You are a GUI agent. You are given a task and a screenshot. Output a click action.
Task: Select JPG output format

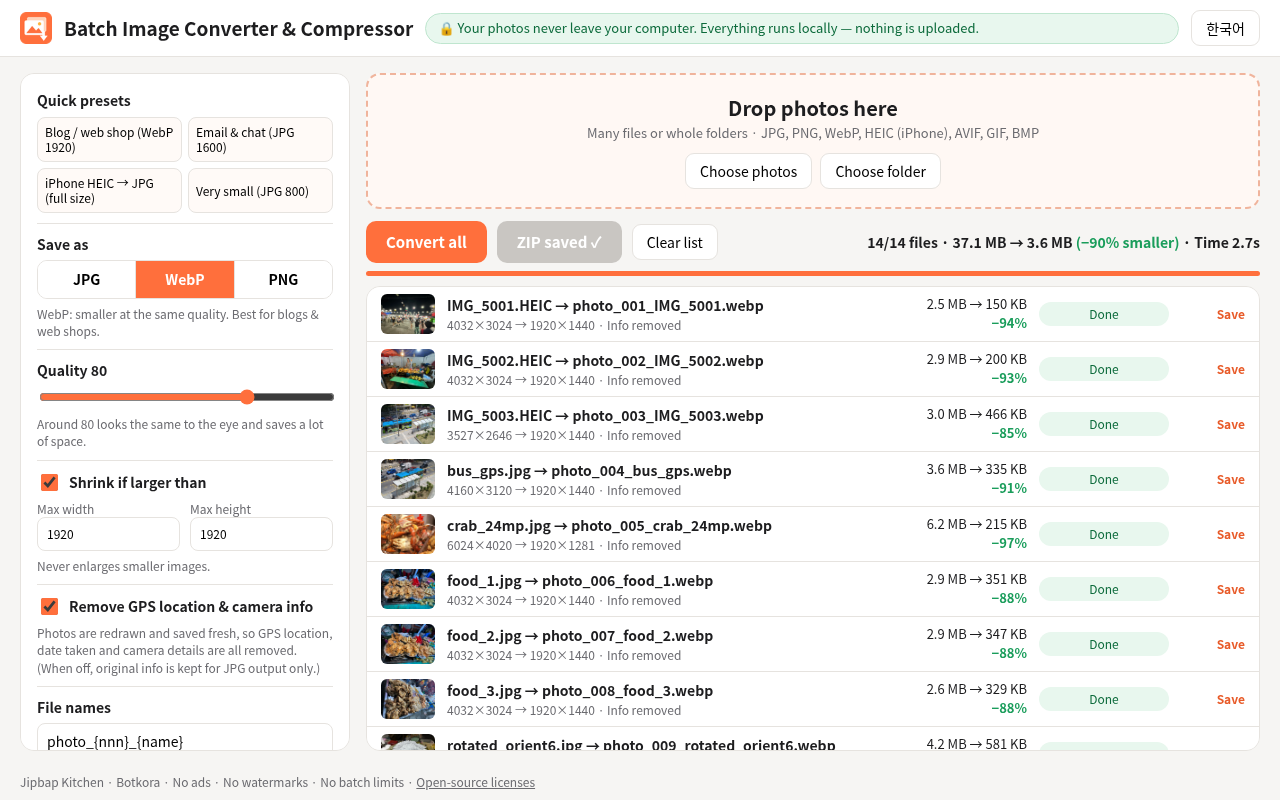(x=87, y=279)
